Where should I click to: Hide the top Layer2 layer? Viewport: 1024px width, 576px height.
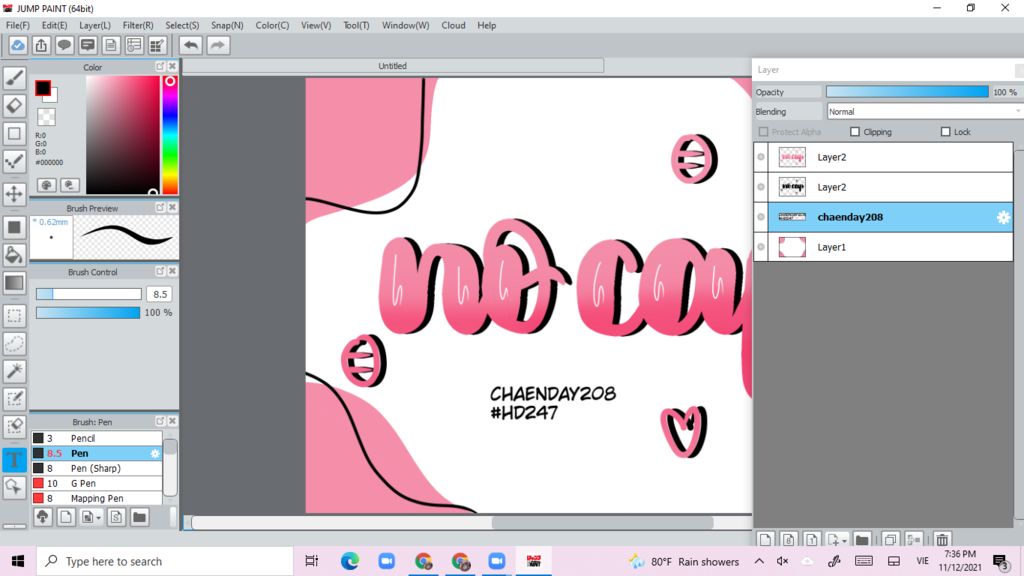pyautogui.click(x=761, y=157)
